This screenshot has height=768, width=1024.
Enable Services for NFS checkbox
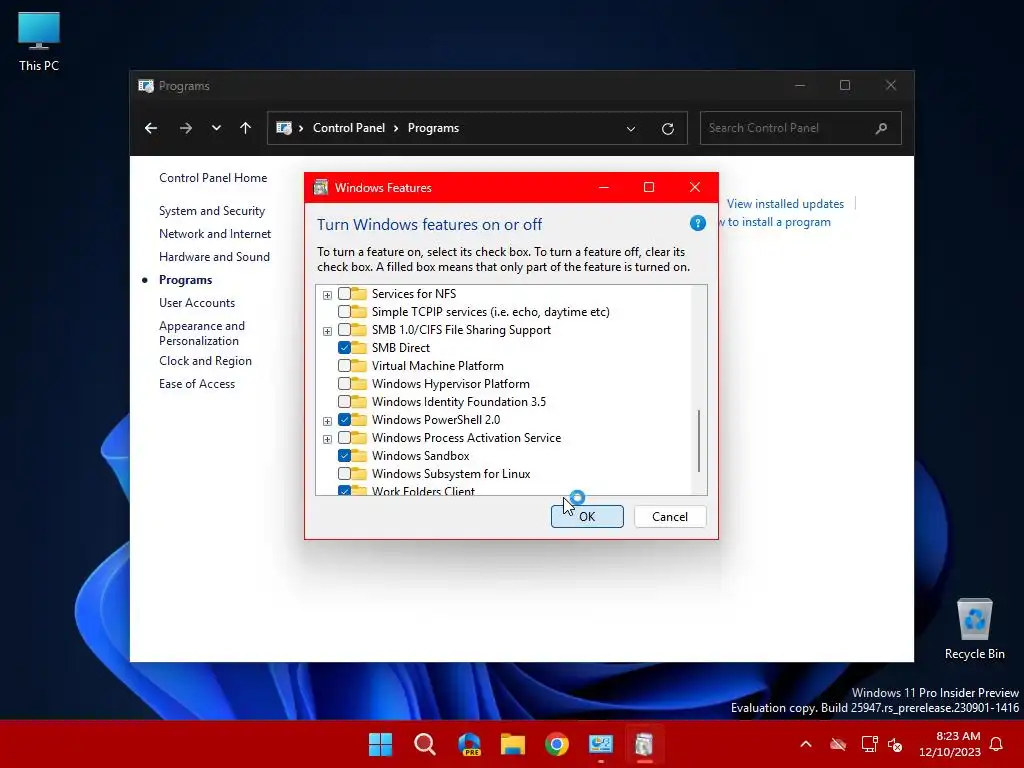coord(344,294)
